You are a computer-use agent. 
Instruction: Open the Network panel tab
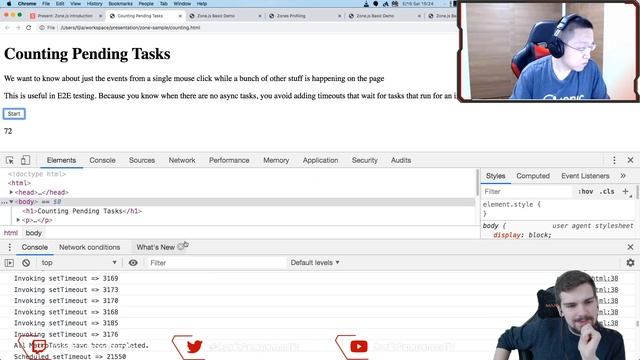182,160
